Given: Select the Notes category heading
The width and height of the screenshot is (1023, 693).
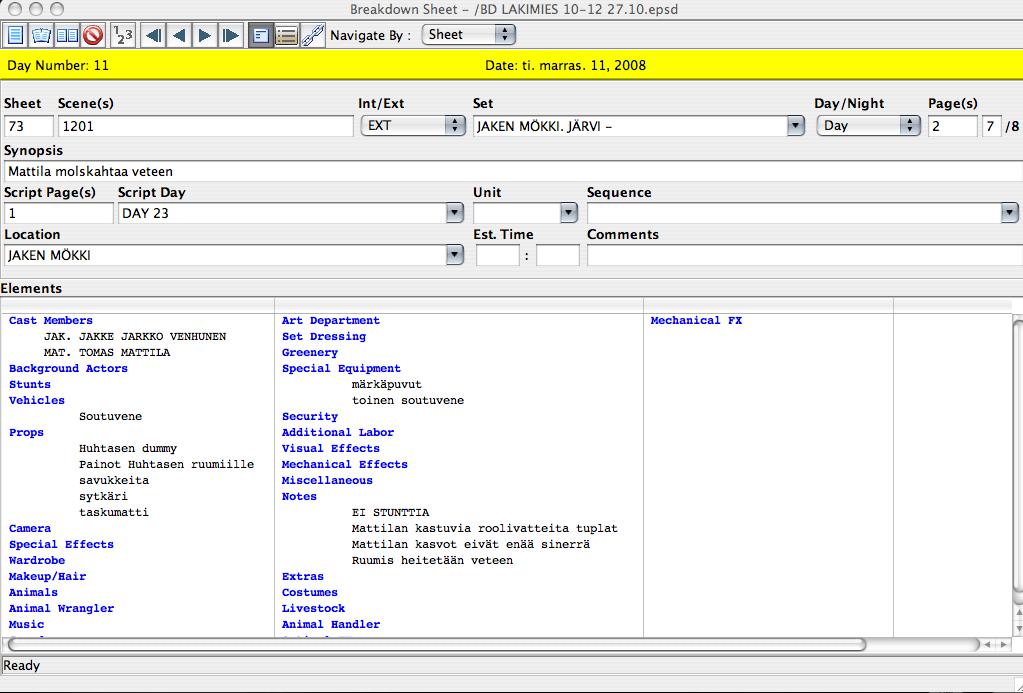Looking at the screenshot, I should tap(299, 497).
